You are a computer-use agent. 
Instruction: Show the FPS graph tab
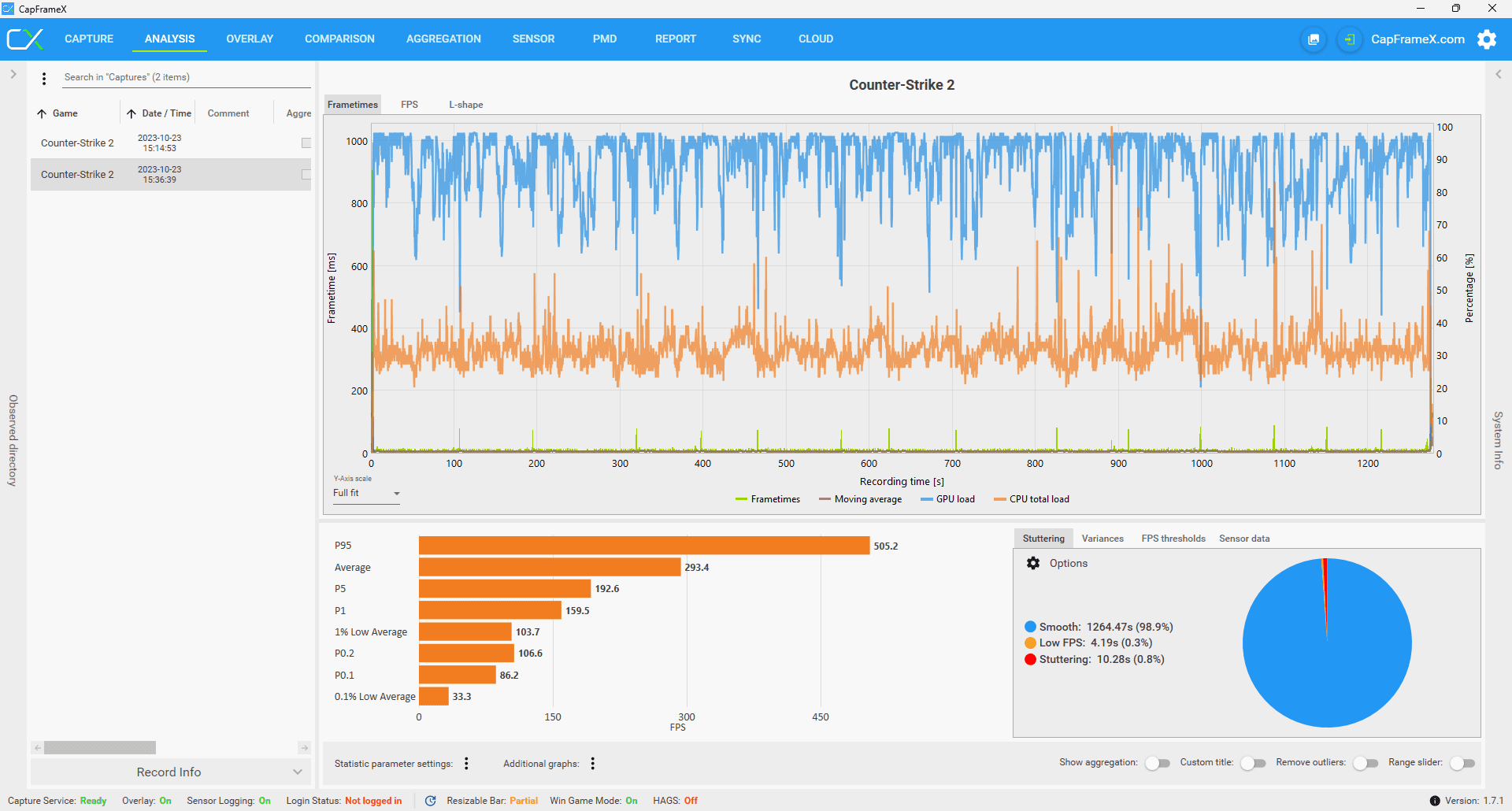pos(409,105)
